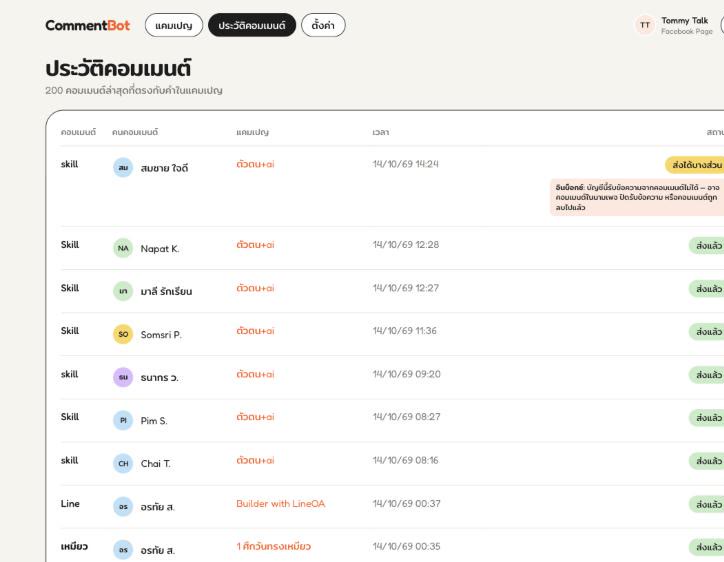724x562 pixels.
Task: Open ตัวตน+ai campaign link for Chai T.
Action: pos(255,460)
